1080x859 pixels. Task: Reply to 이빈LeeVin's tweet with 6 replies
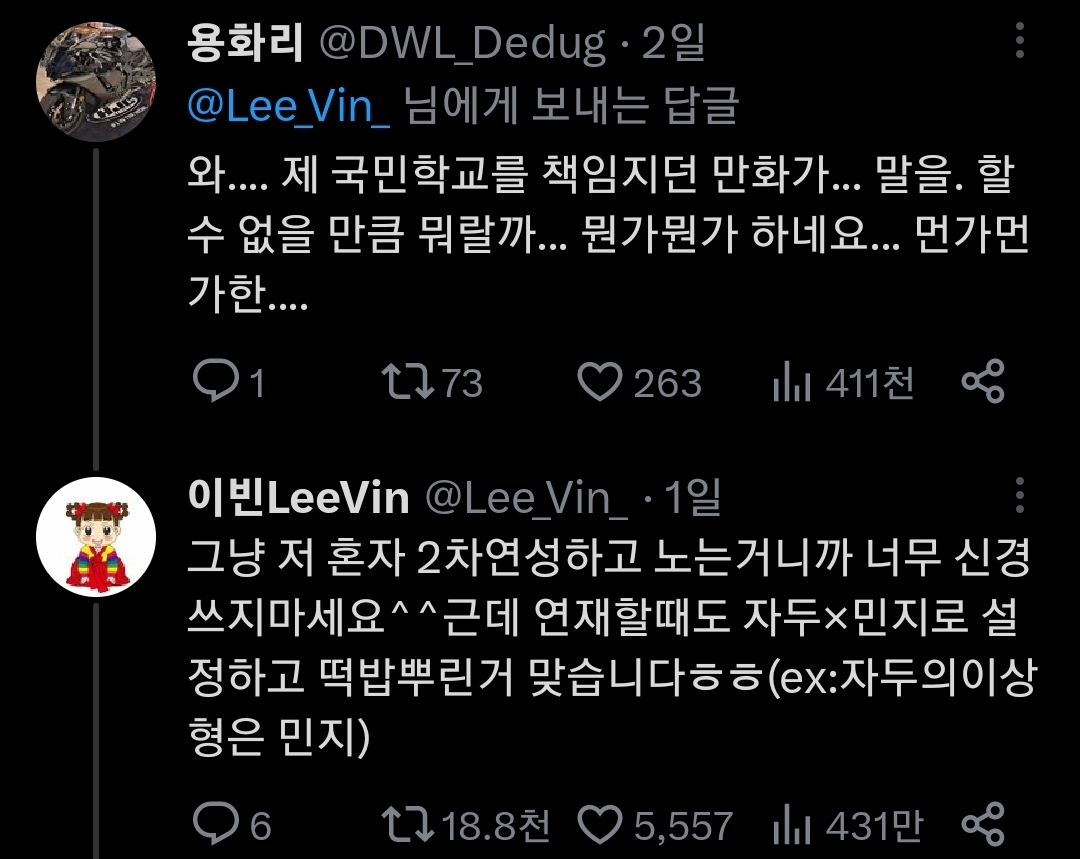tap(216, 823)
